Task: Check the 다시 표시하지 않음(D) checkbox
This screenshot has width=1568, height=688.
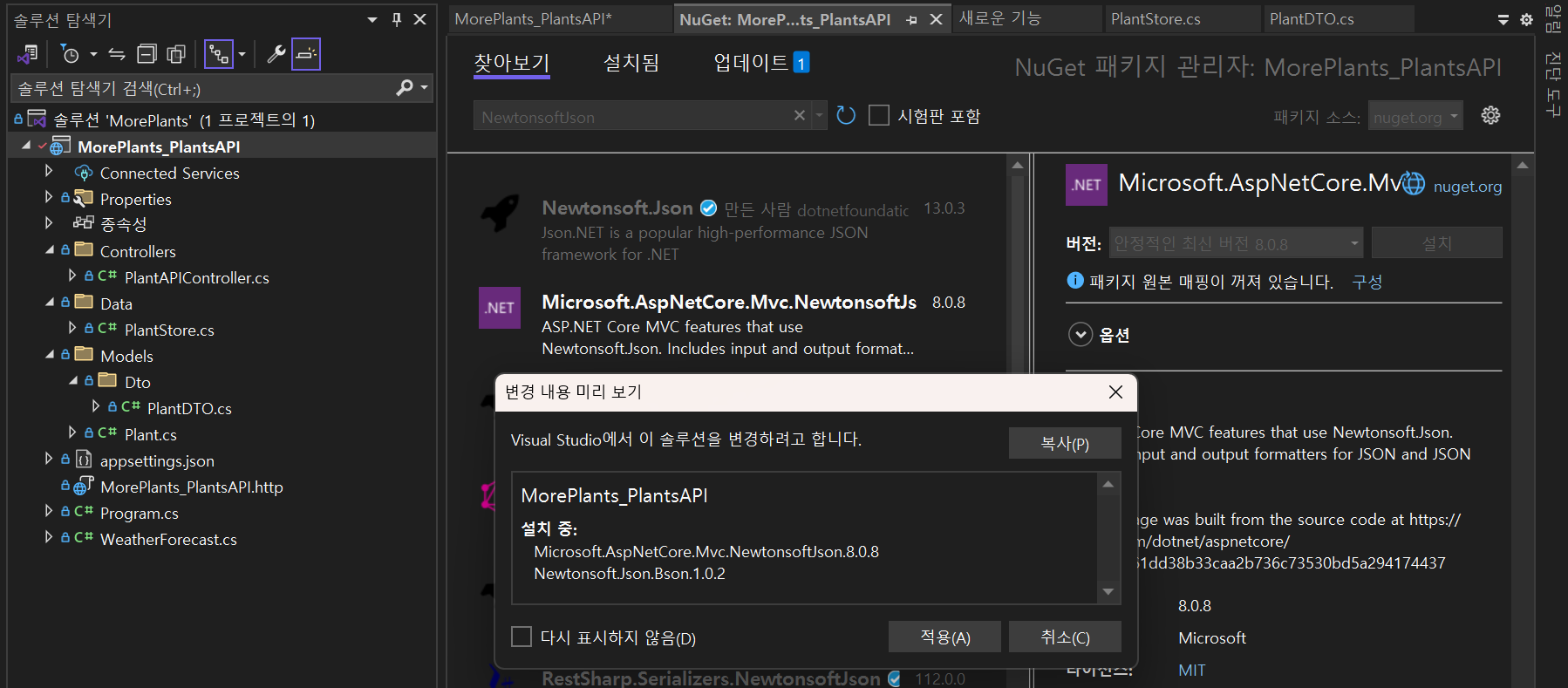Action: point(522,637)
